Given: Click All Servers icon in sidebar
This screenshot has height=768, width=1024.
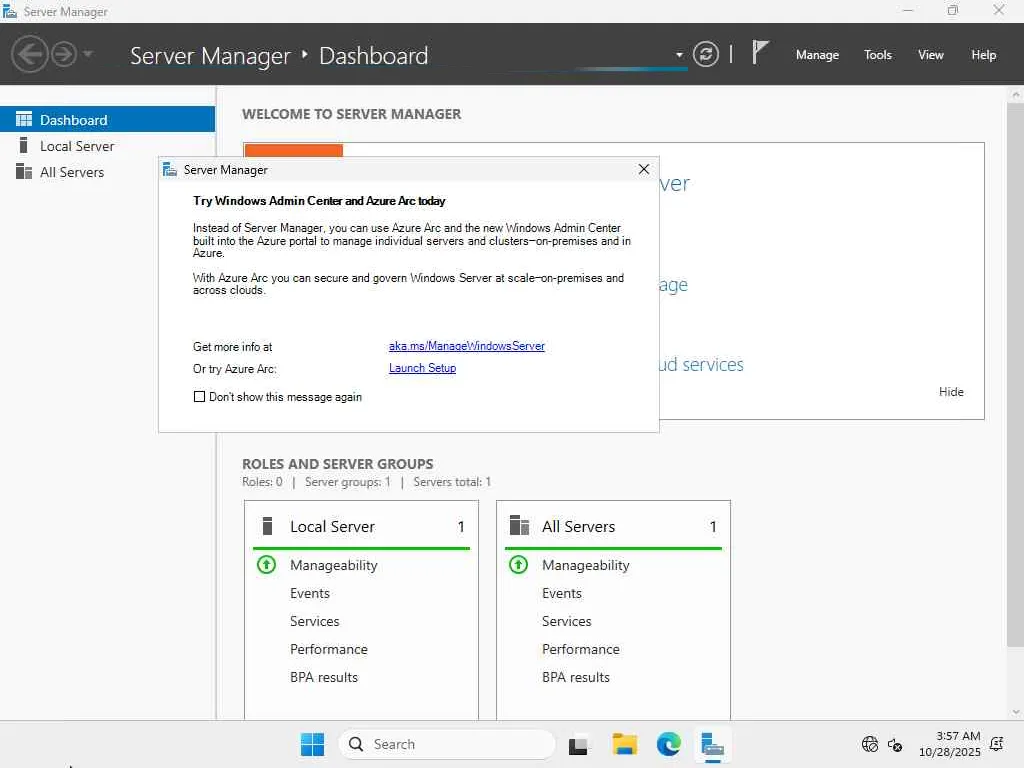Looking at the screenshot, I should tap(24, 171).
